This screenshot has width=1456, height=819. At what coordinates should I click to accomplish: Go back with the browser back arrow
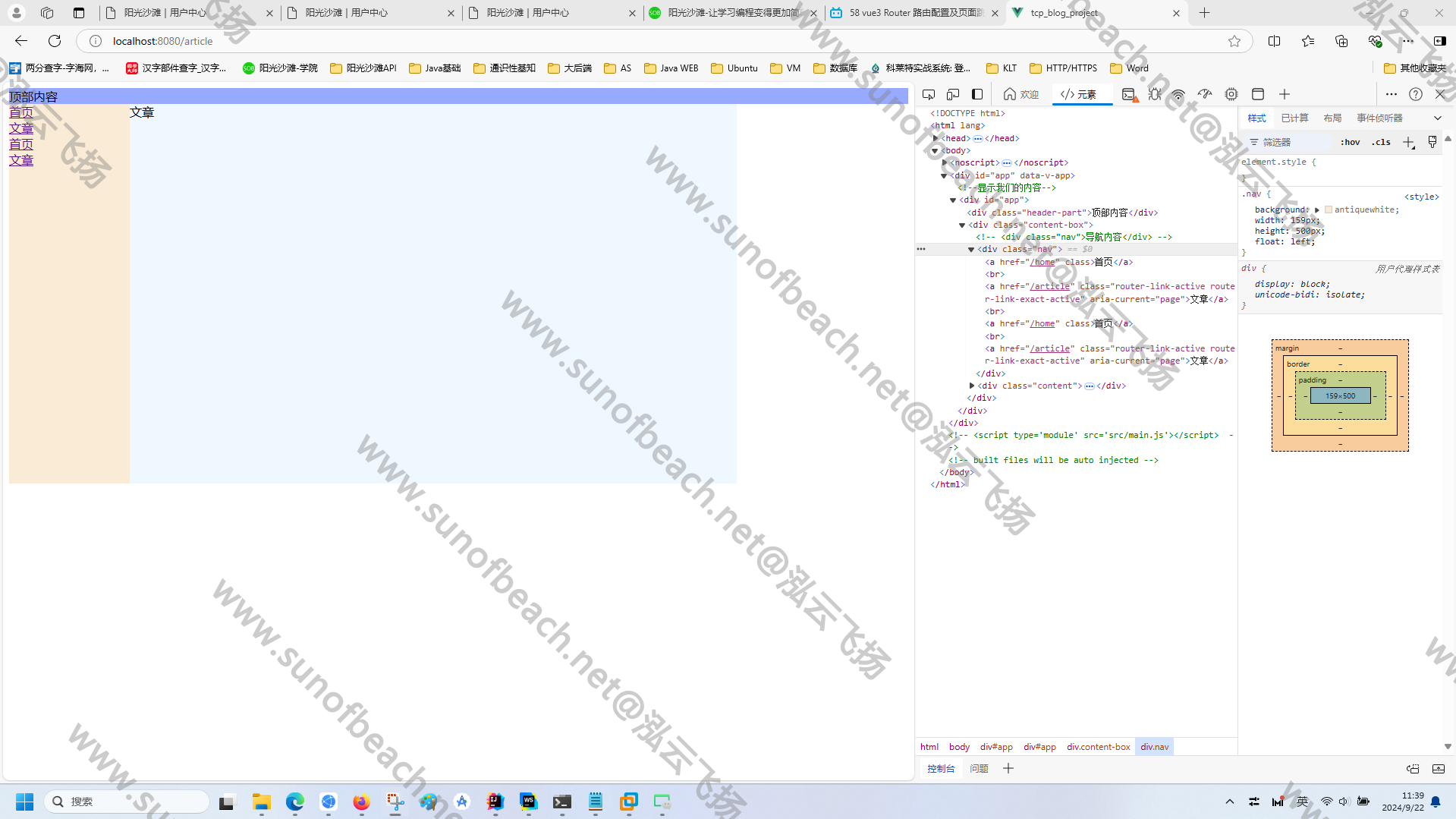[21, 41]
